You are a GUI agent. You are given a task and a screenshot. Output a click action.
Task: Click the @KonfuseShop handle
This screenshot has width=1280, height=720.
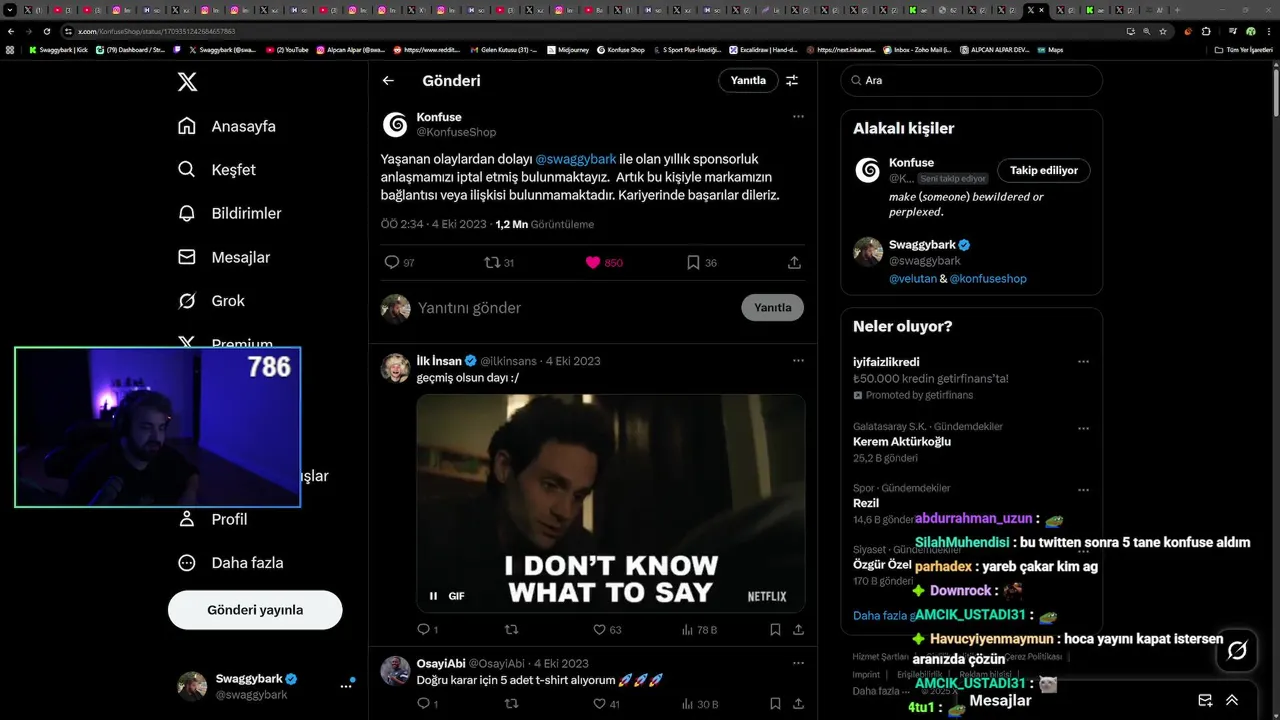click(x=456, y=132)
